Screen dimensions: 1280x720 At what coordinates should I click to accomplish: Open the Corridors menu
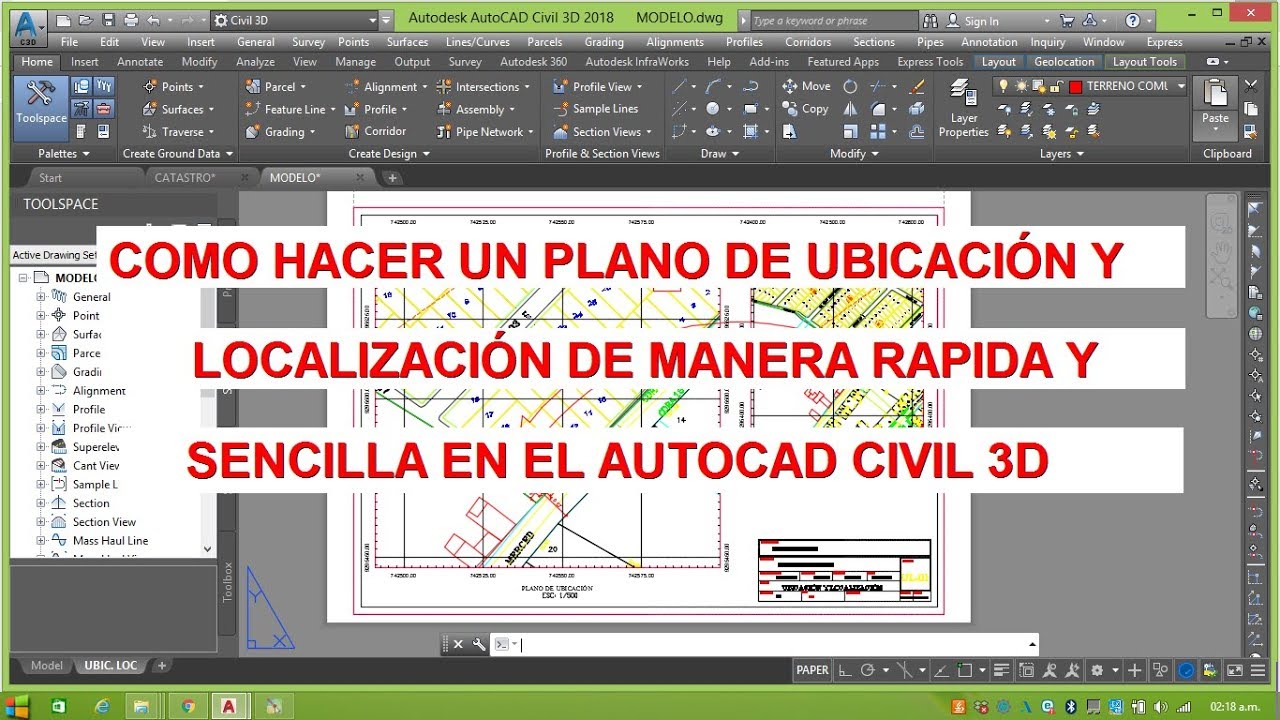[808, 42]
